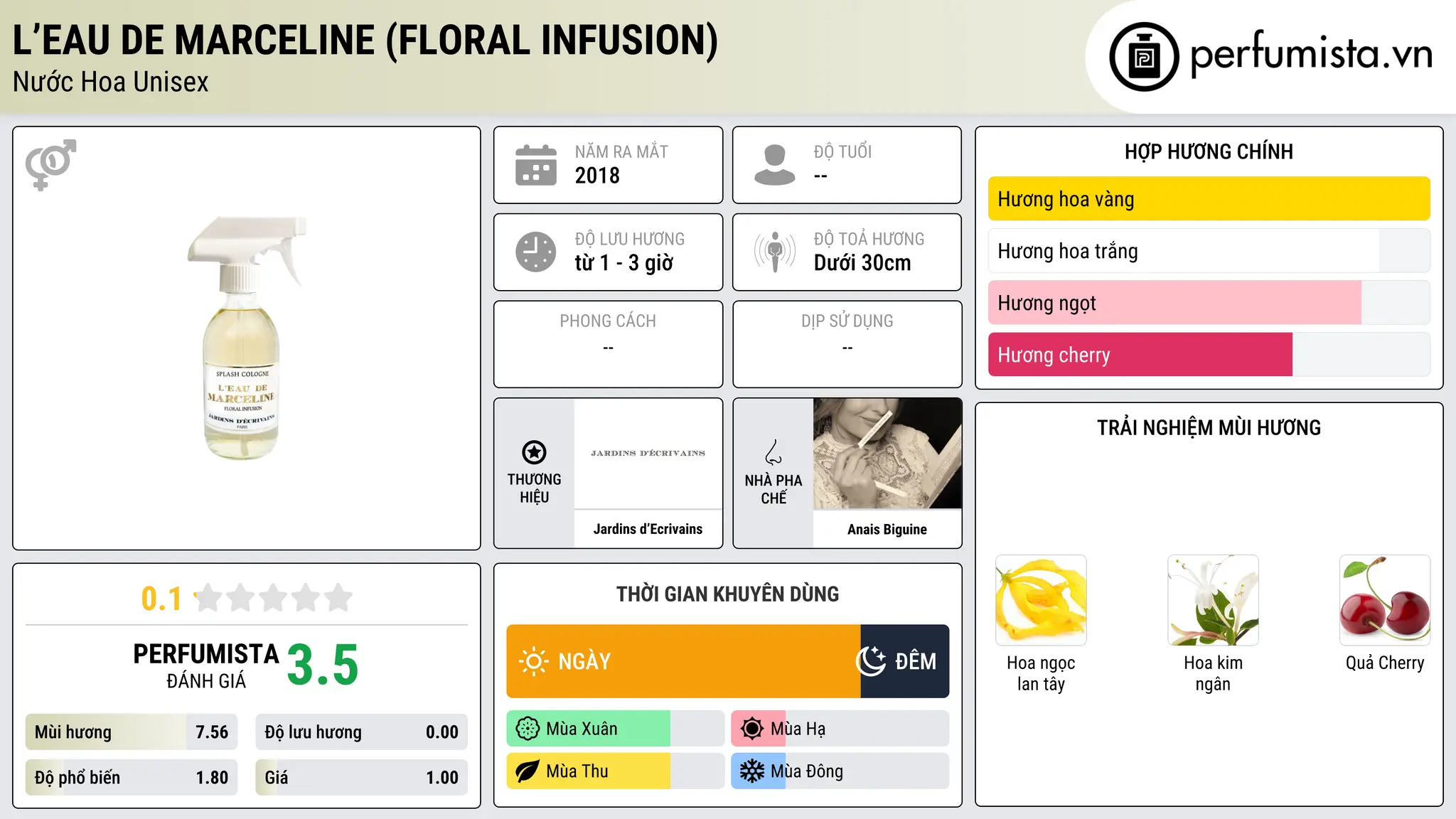The height and width of the screenshot is (819, 1456).
Task: Click the calendar icon beside Năm ra mắt
Action: tap(536, 165)
